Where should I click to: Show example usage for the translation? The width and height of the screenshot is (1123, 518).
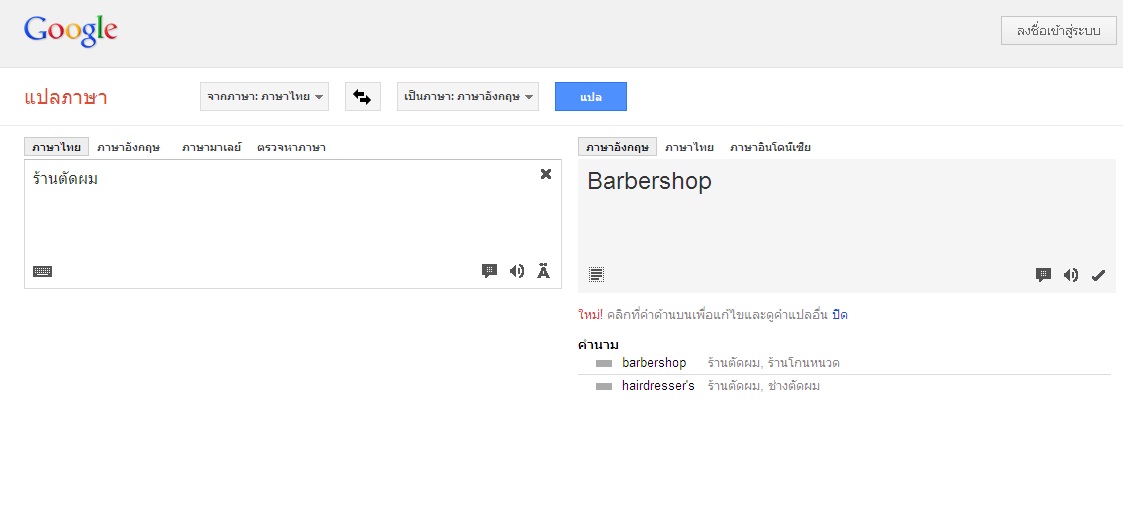(1044, 275)
